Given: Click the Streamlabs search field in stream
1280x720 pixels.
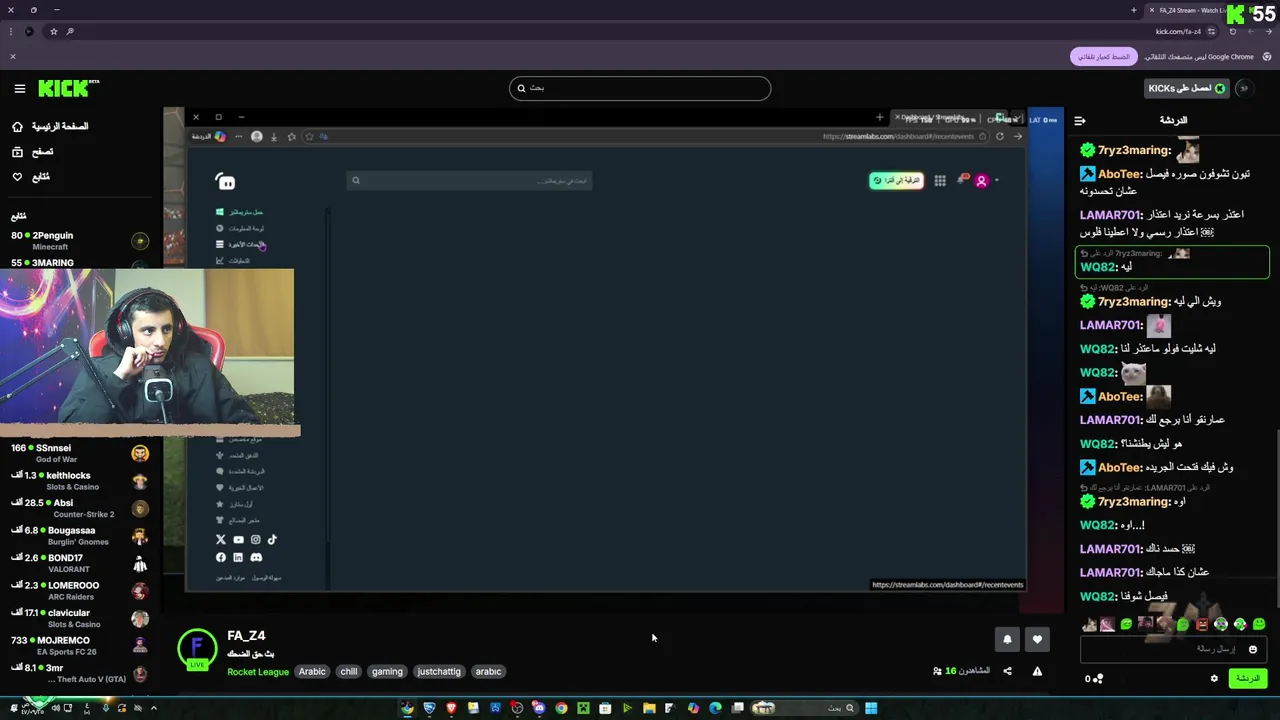Looking at the screenshot, I should pos(469,180).
